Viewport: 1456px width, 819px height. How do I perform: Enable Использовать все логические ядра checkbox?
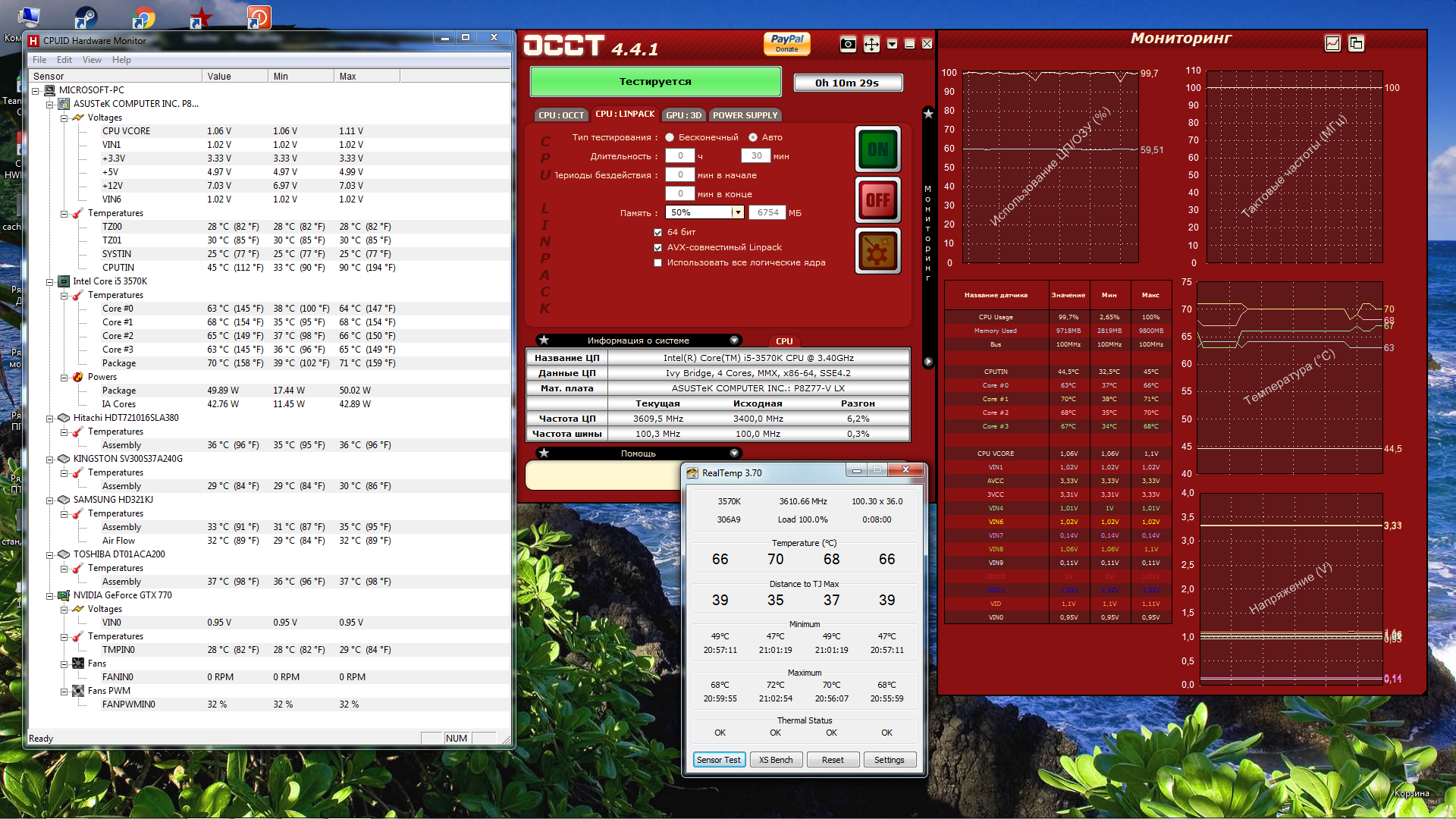[x=658, y=262]
